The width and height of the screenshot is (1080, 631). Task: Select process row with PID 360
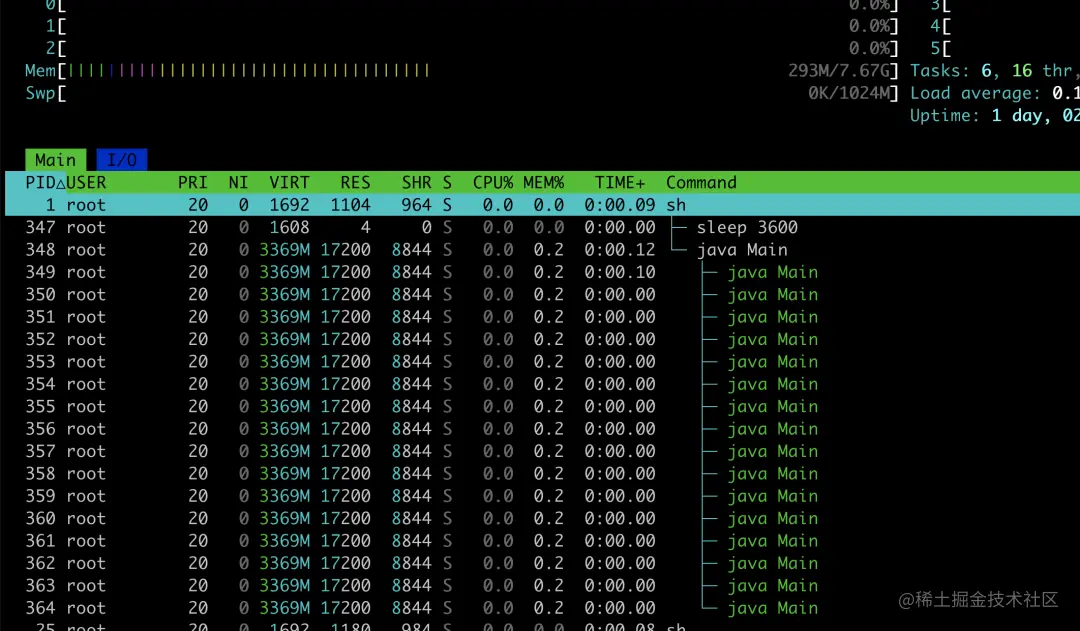[542, 518]
